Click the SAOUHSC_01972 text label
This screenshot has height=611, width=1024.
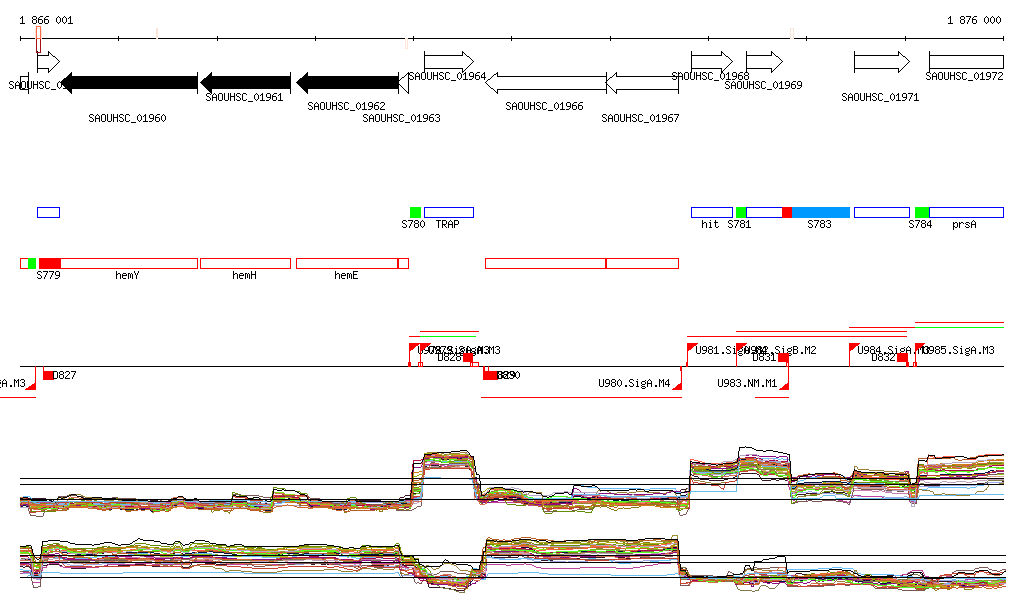[x=965, y=76]
